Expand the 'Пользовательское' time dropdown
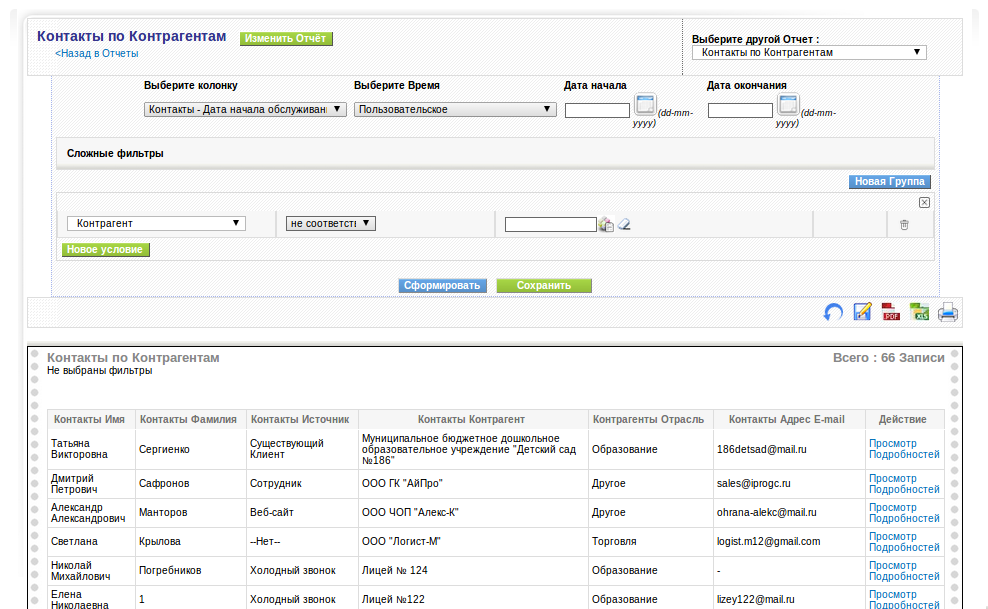This screenshot has height=609, width=988. pyautogui.click(x=455, y=110)
